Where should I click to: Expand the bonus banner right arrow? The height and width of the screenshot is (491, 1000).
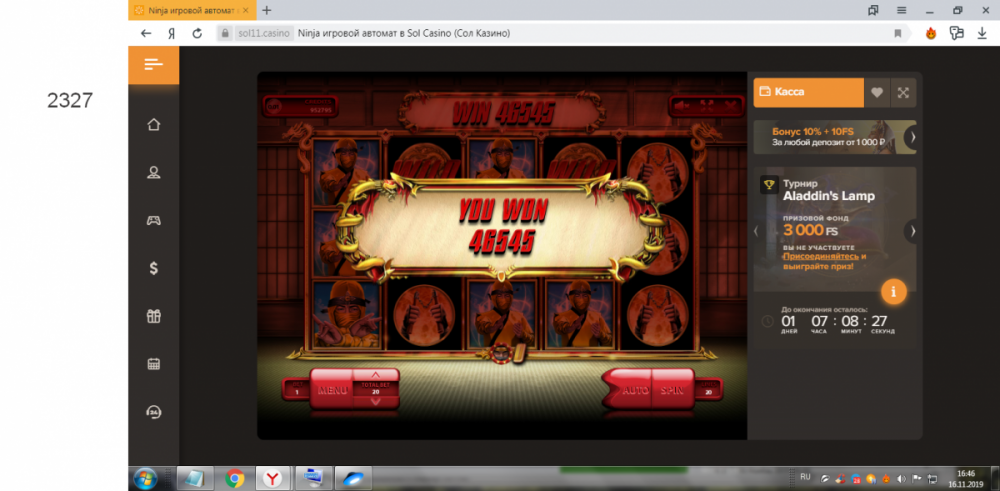click(910, 137)
